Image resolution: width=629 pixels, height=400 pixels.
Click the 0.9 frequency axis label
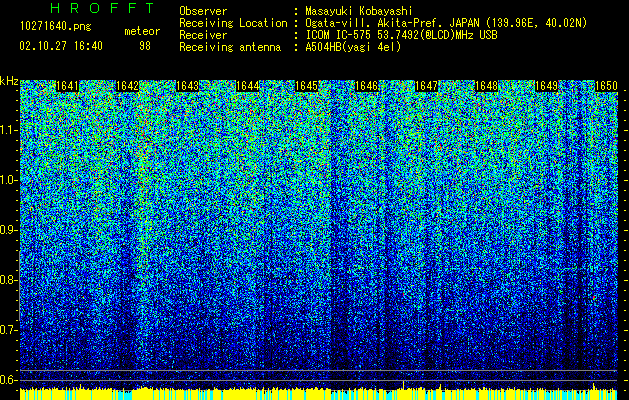(x=9, y=230)
